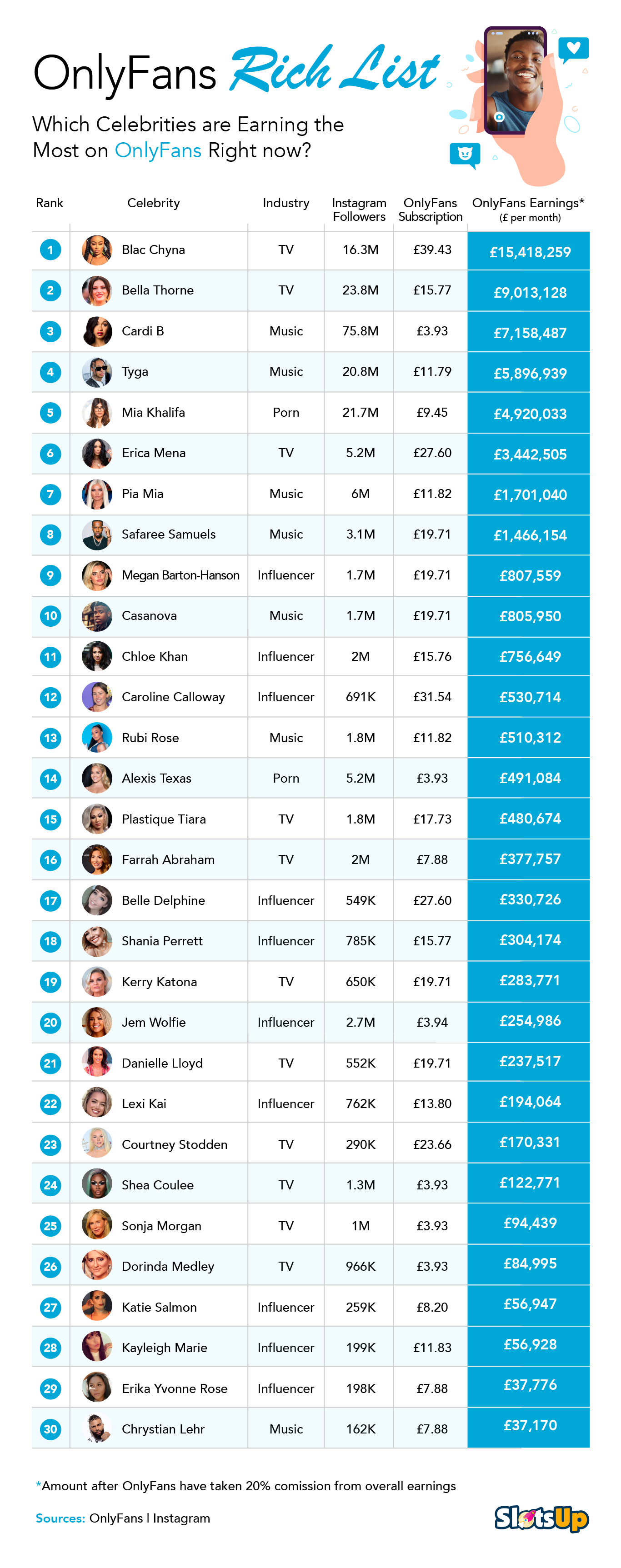621x1568 pixels.
Task: Click the camera icon on the phone illustration
Action: pyautogui.click(x=499, y=117)
